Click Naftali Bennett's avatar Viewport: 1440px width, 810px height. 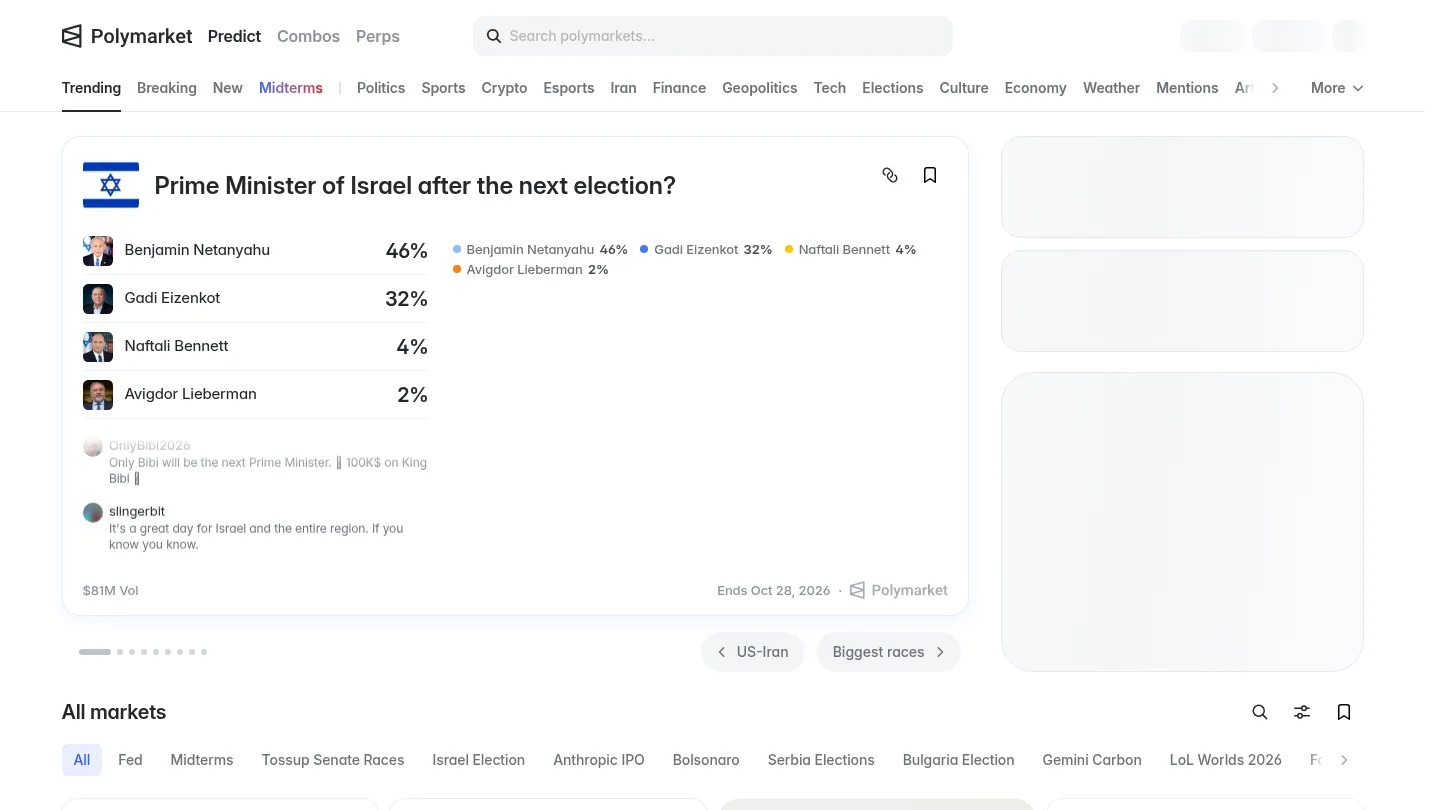click(x=98, y=347)
